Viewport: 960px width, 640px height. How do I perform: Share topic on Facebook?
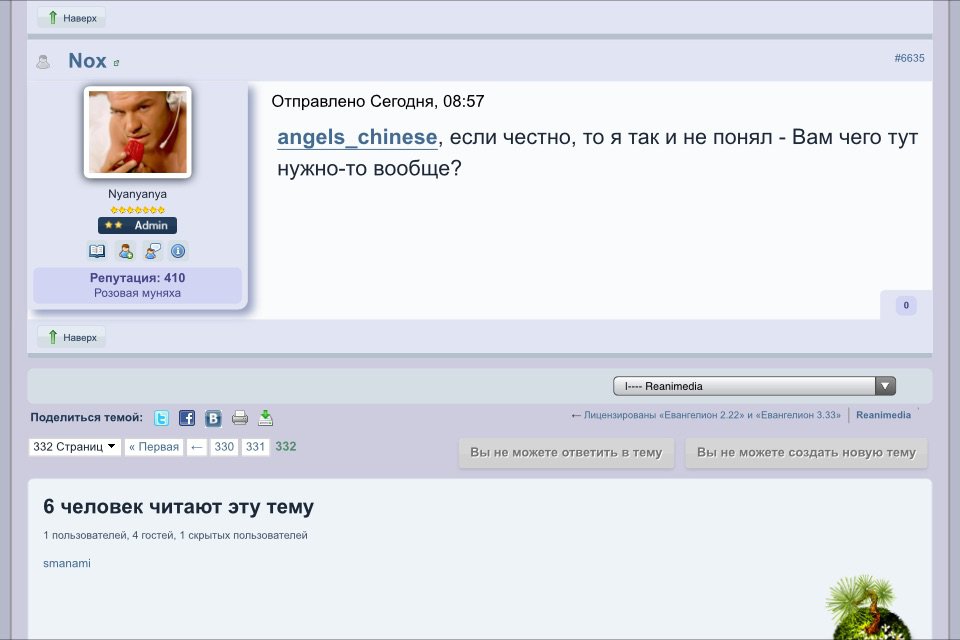[x=187, y=418]
